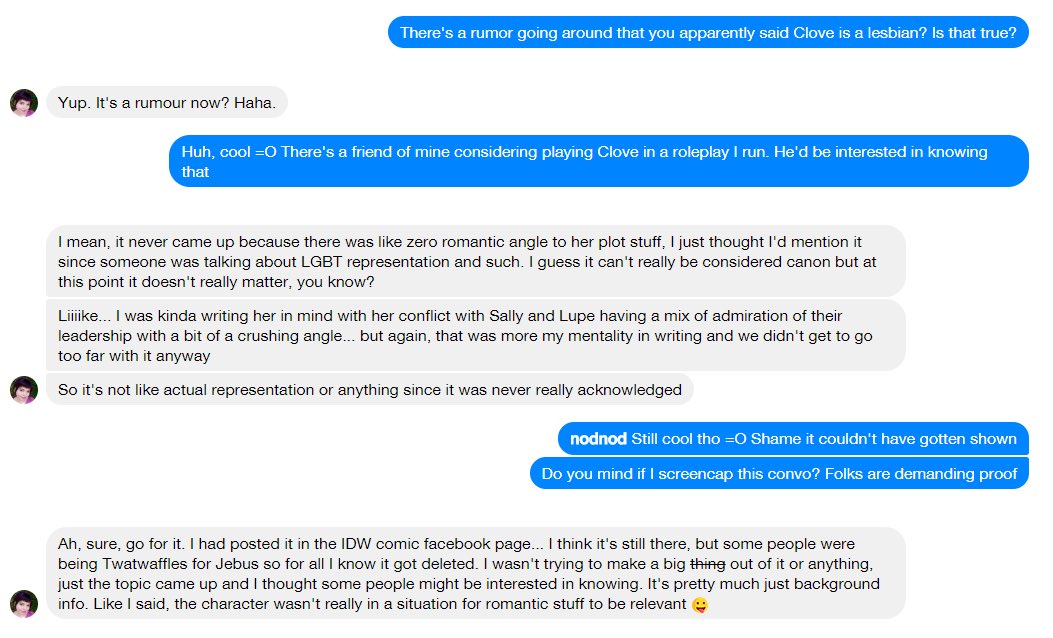Click the avatar beside "Yup. It's a rumour now?"
Screen dimensions: 1053x638
click(x=24, y=103)
